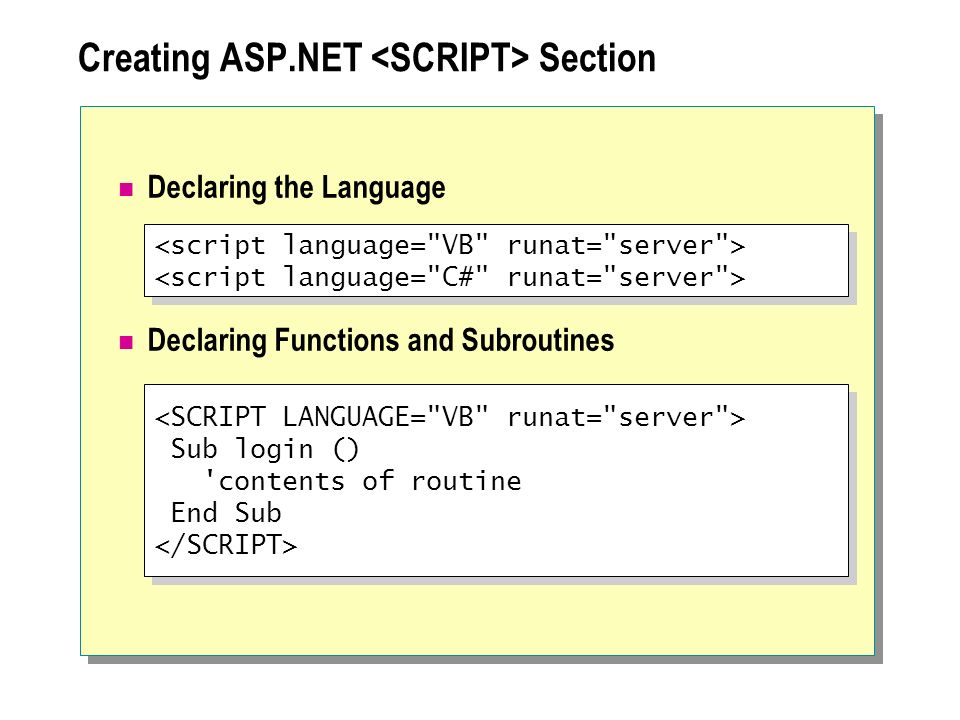Select the heading Declaring the Language
Image resolution: width=960 pixels, height=720 pixels.
(x=296, y=188)
